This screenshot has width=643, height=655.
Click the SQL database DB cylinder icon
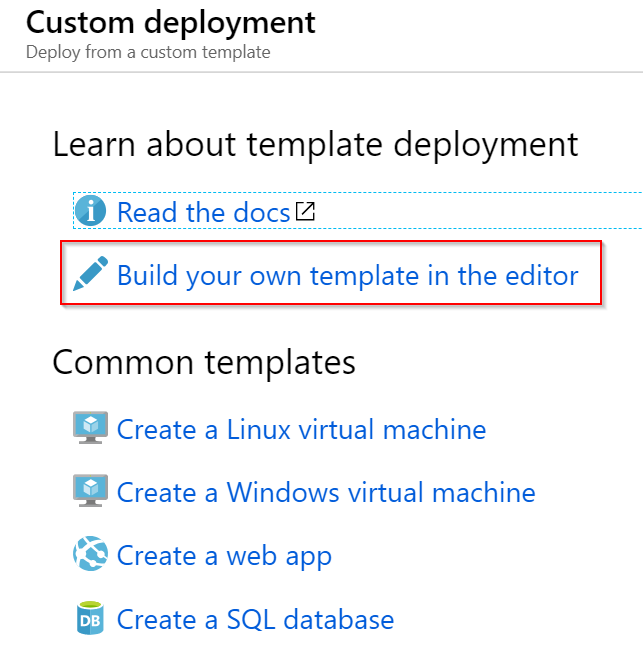coord(90,618)
